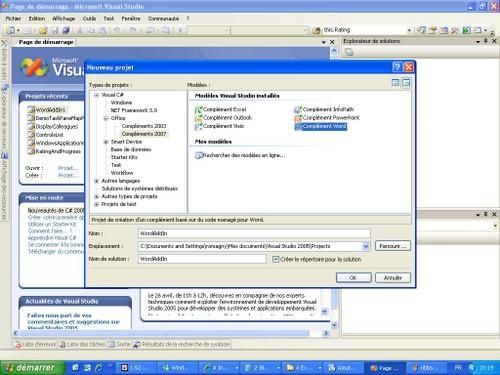The image size is (500, 375).
Task: Click the Nom de solution field
Action: point(202,259)
